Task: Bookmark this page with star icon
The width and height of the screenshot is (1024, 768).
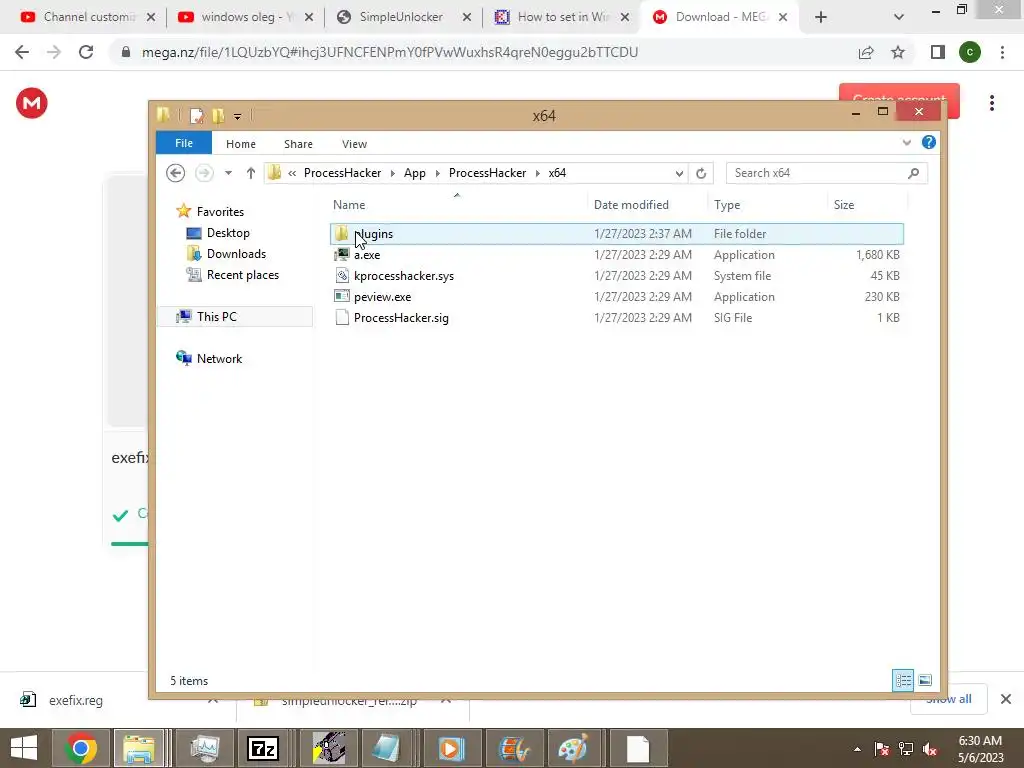Action: [898, 52]
